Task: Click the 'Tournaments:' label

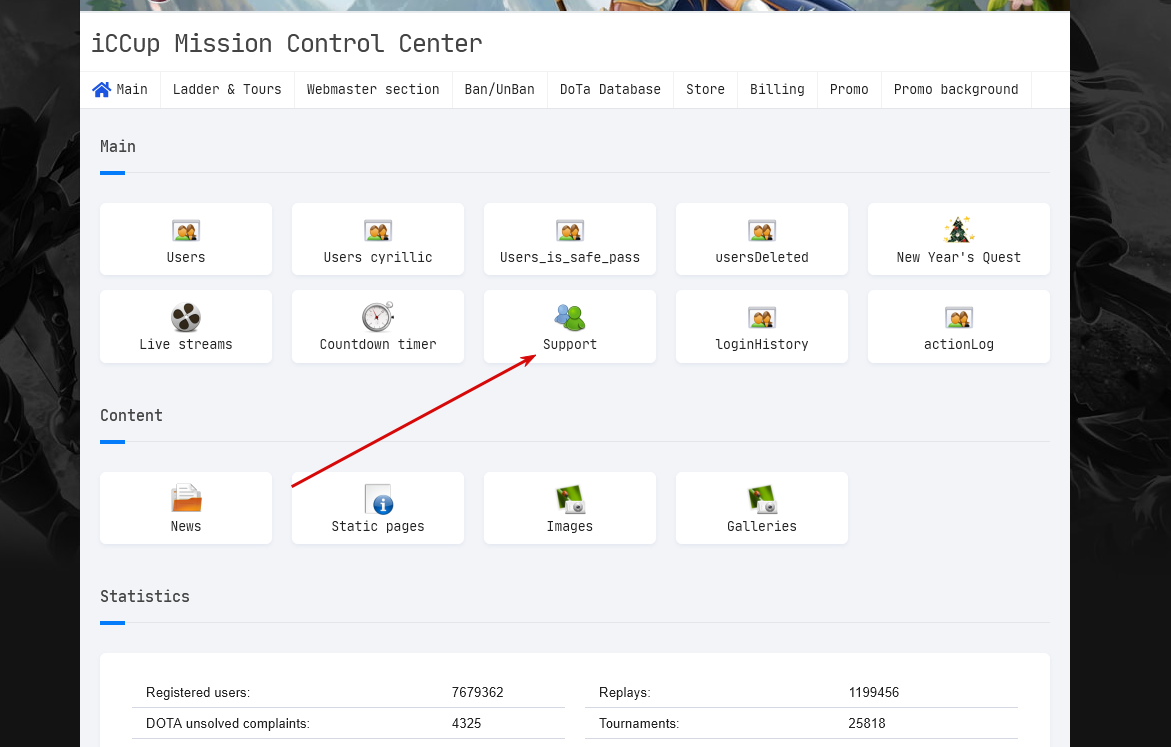Action: pyautogui.click(x=639, y=724)
